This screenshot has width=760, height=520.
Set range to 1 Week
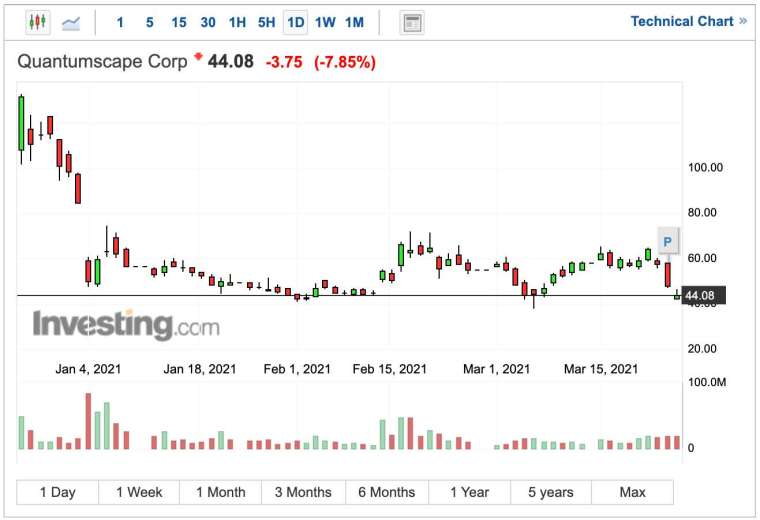(139, 492)
